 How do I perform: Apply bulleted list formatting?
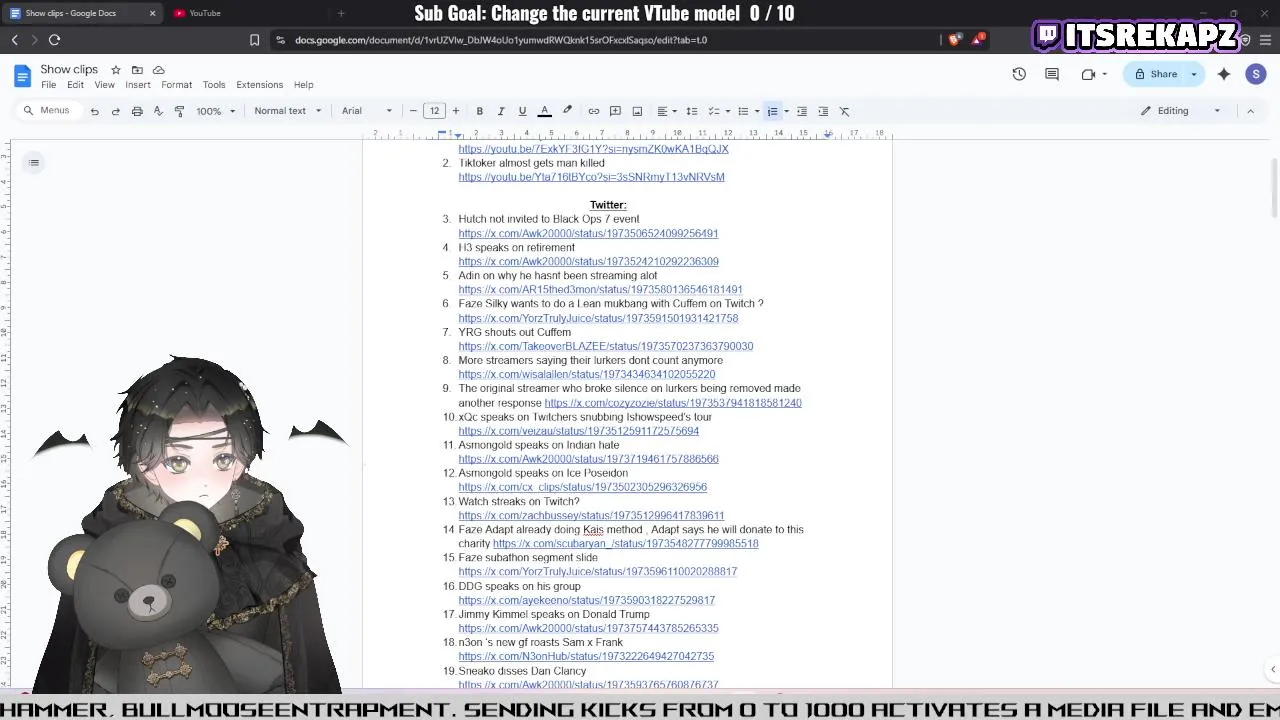tap(743, 111)
